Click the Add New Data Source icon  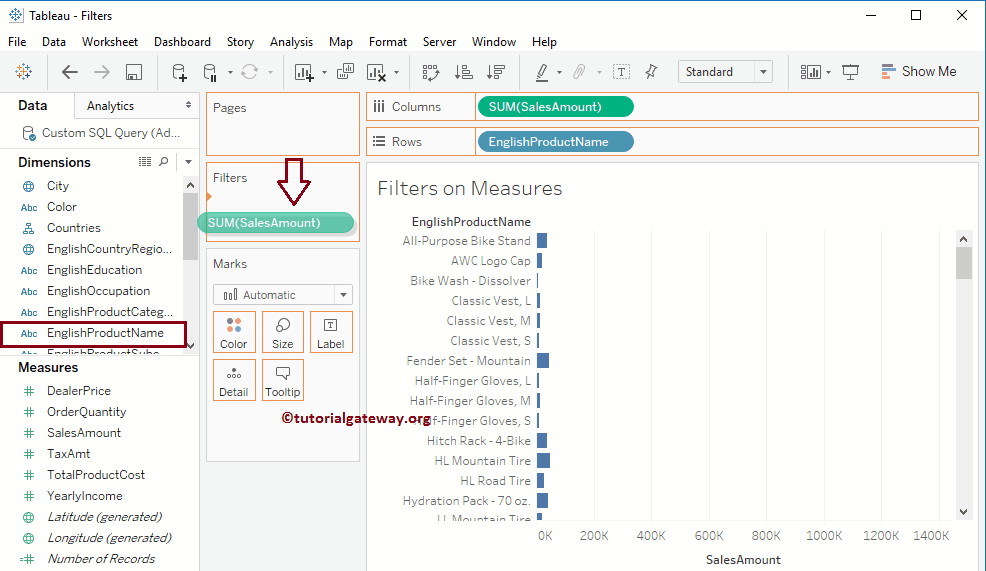click(x=179, y=72)
